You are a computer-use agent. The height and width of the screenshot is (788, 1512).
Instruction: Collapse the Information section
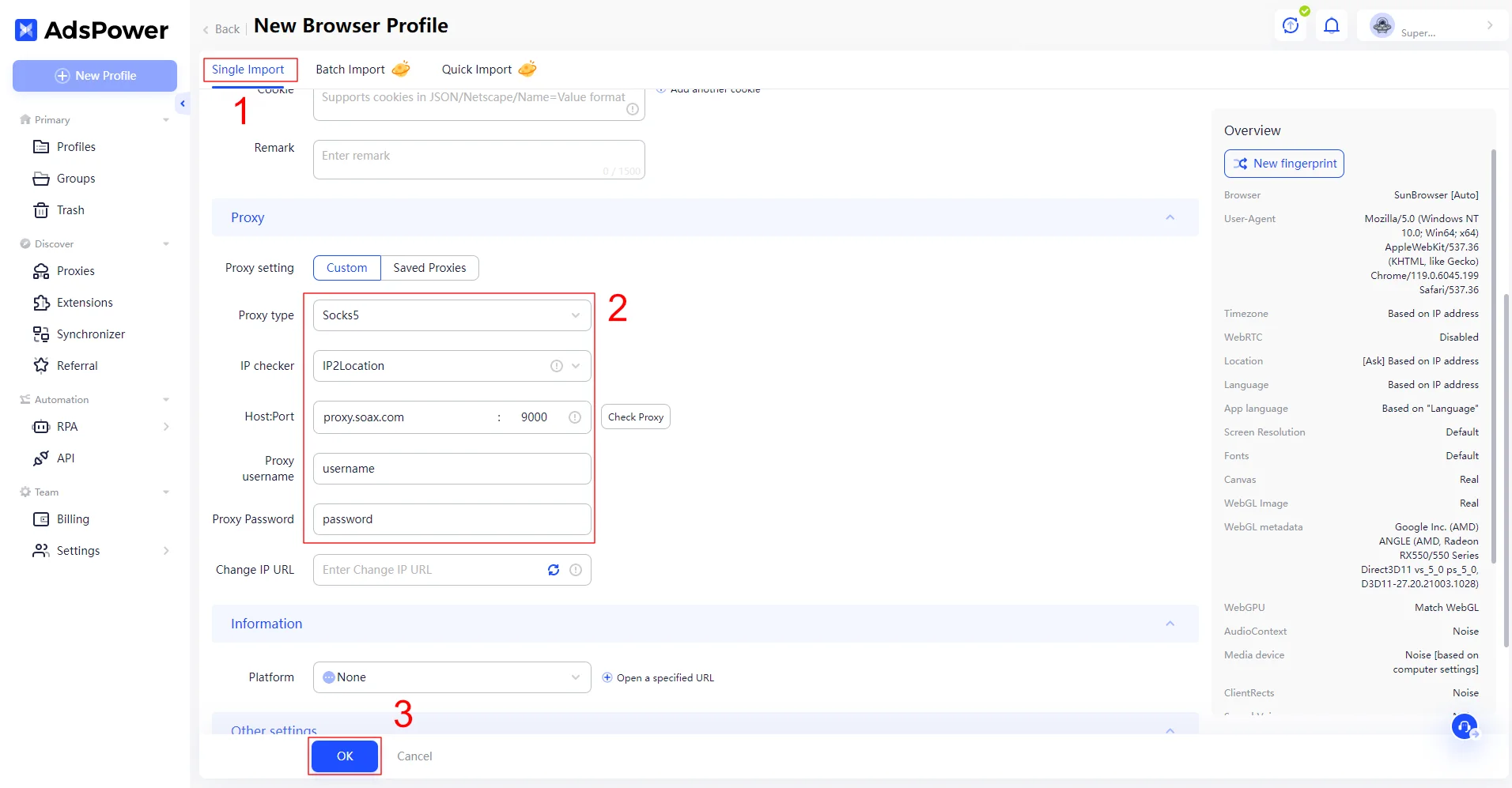tap(1170, 624)
